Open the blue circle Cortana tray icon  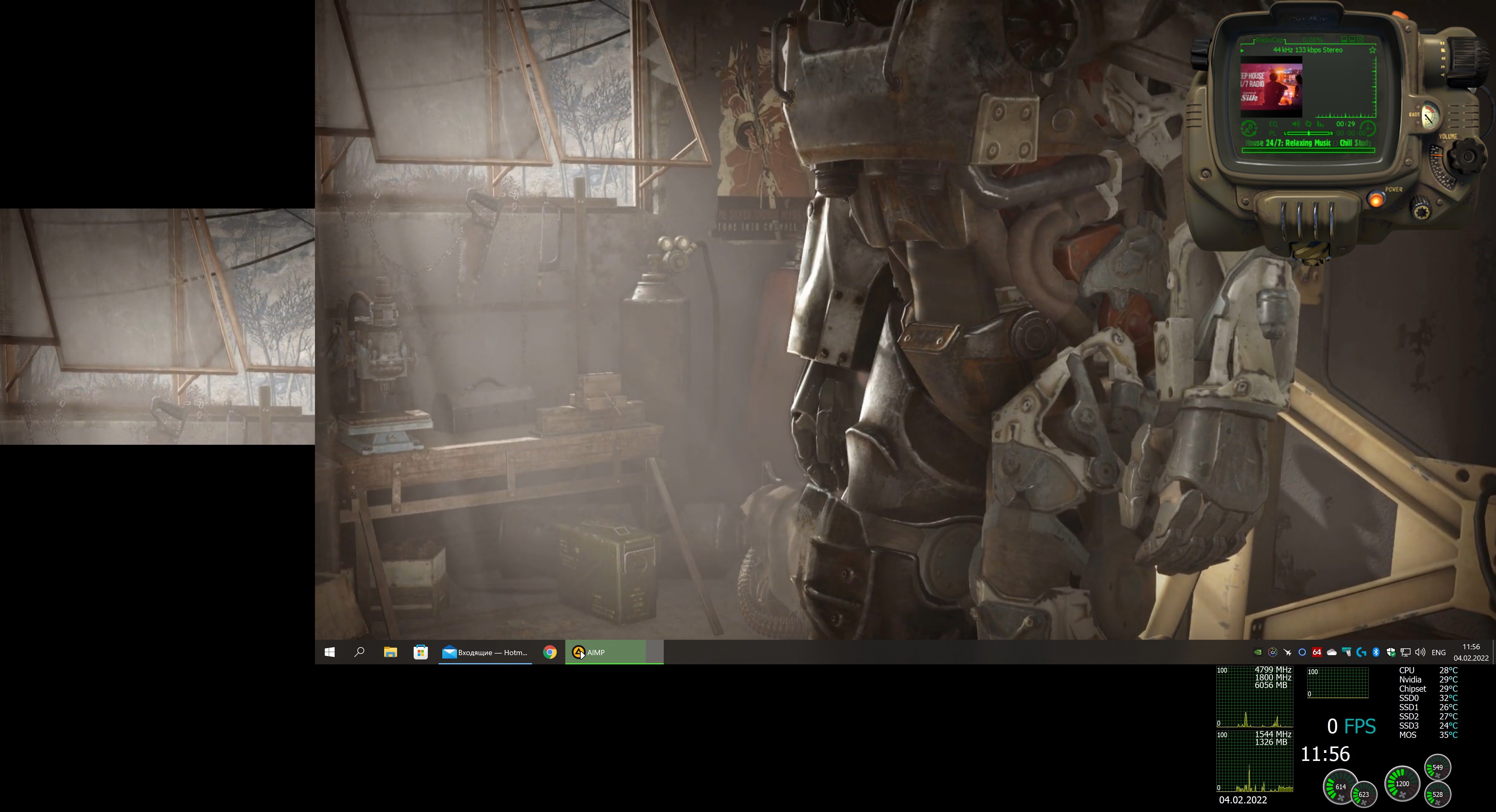1302,652
